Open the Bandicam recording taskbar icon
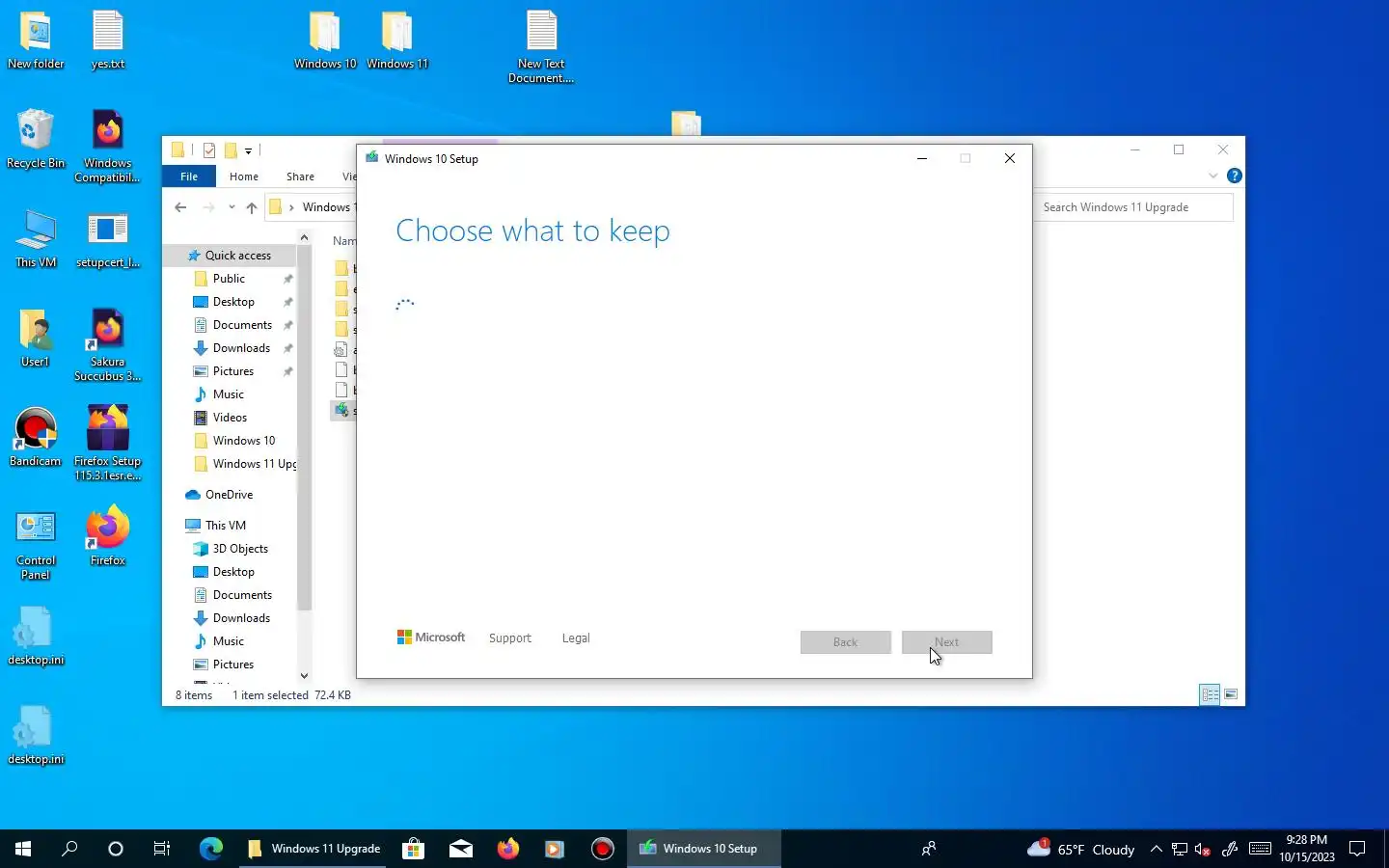Image resolution: width=1389 pixels, height=868 pixels. coord(603,849)
